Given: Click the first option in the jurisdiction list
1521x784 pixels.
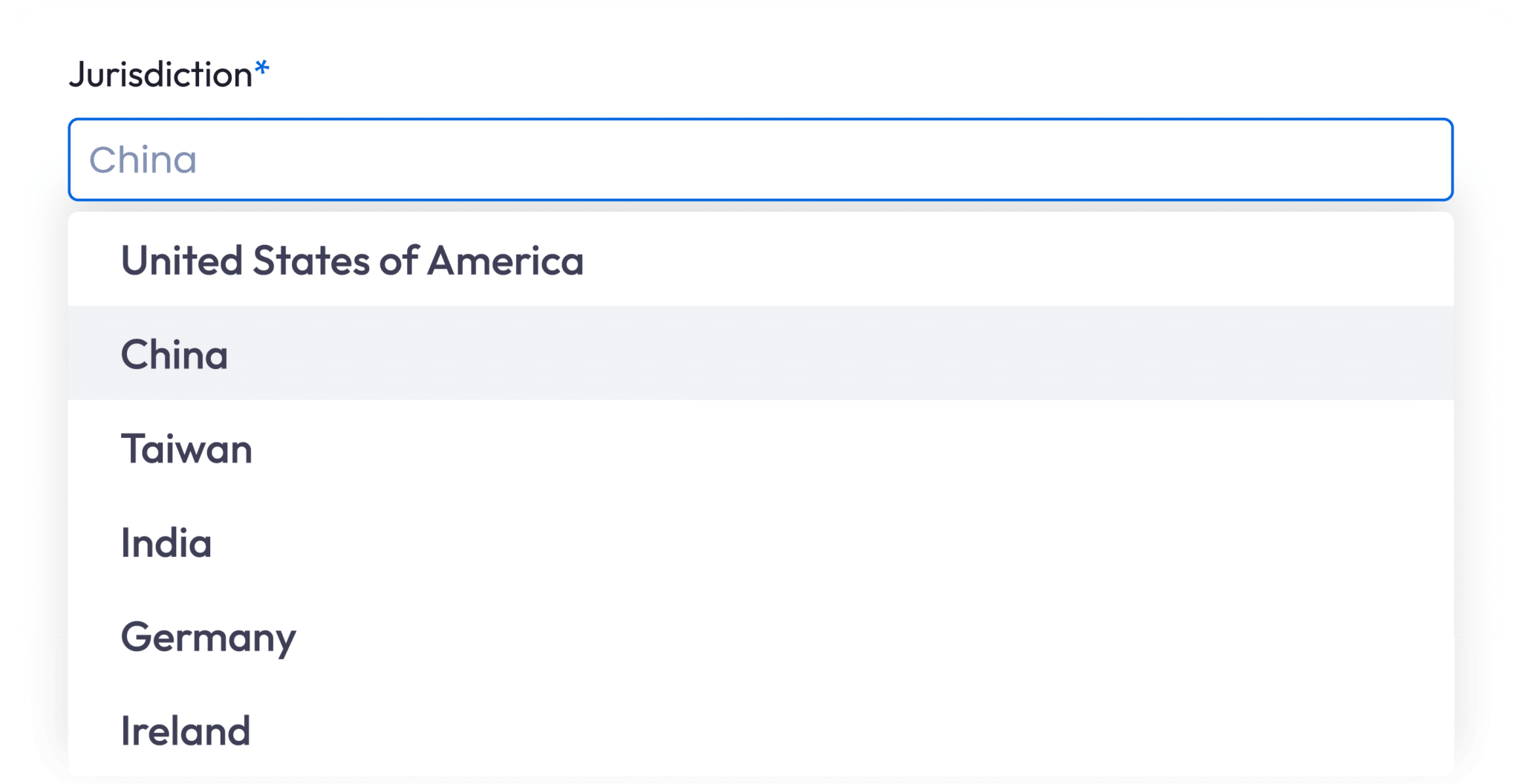Looking at the screenshot, I should (x=352, y=261).
